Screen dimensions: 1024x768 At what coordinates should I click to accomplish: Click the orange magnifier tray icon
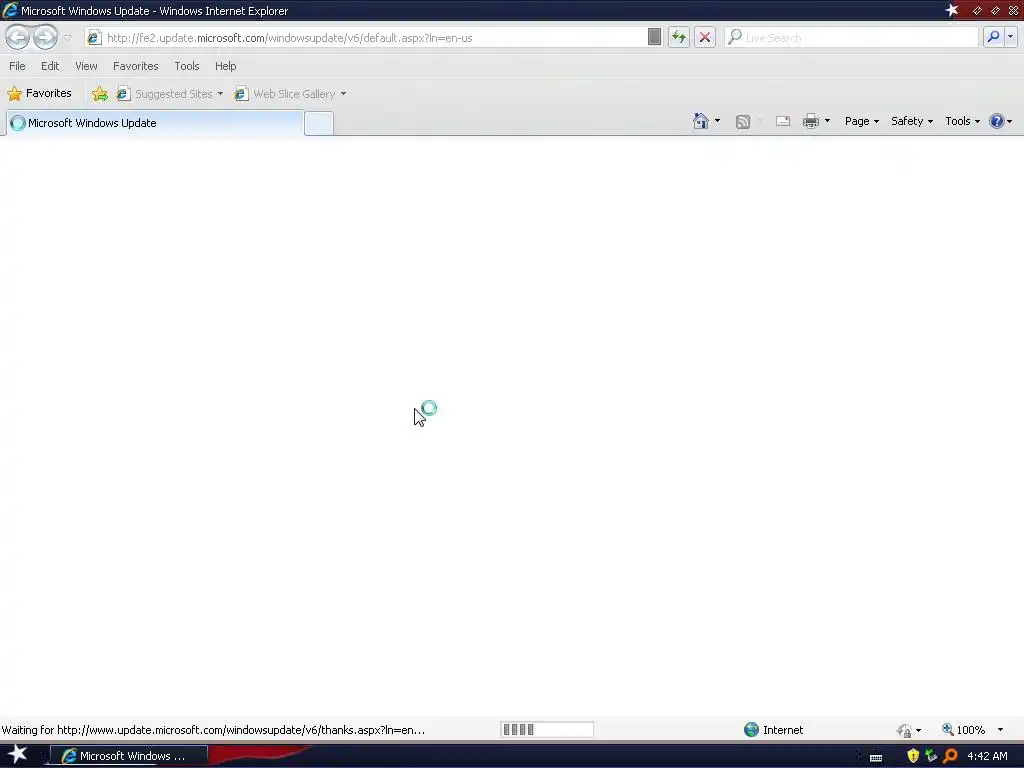tap(951, 756)
